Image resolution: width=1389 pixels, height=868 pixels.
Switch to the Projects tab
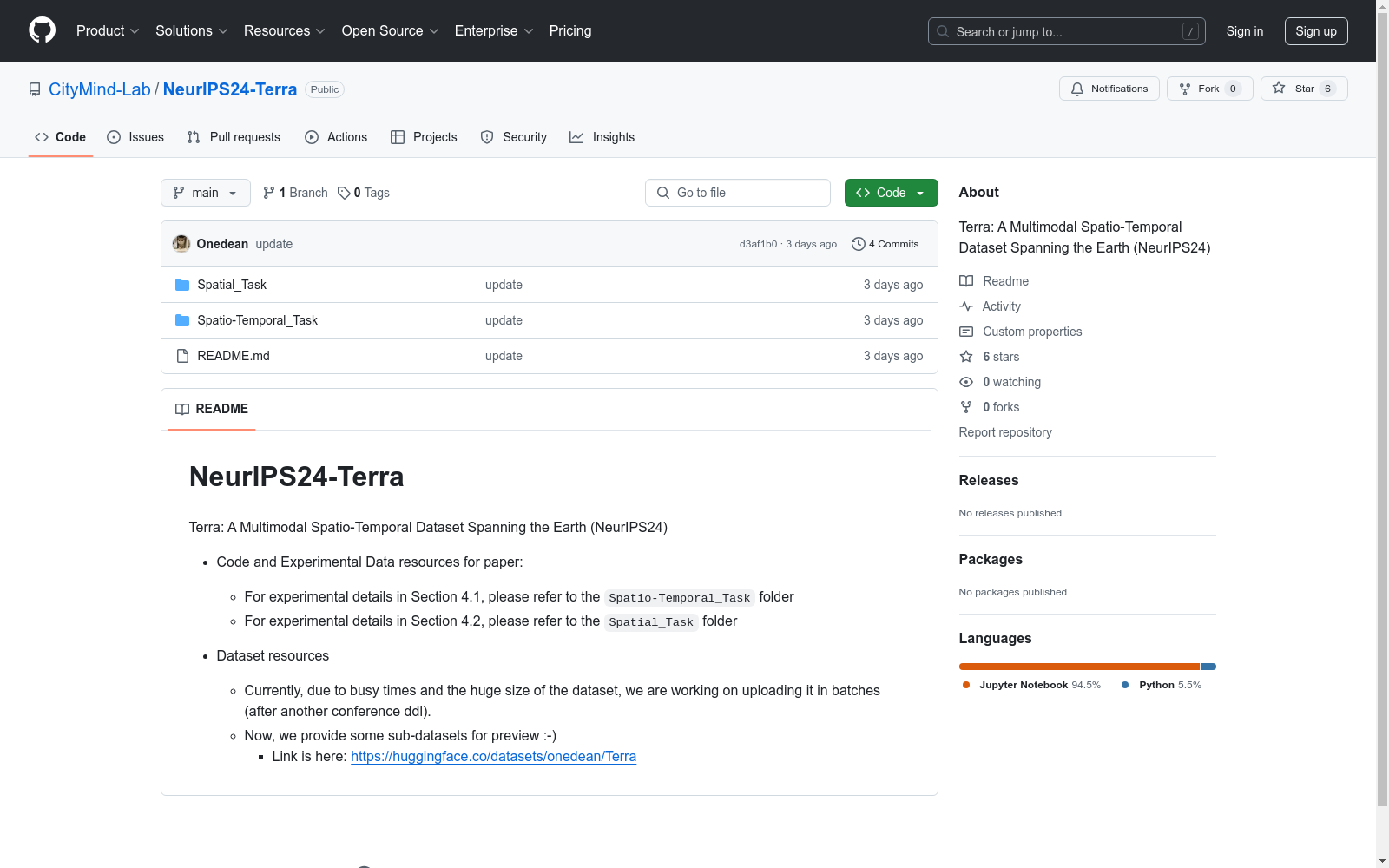click(x=424, y=137)
